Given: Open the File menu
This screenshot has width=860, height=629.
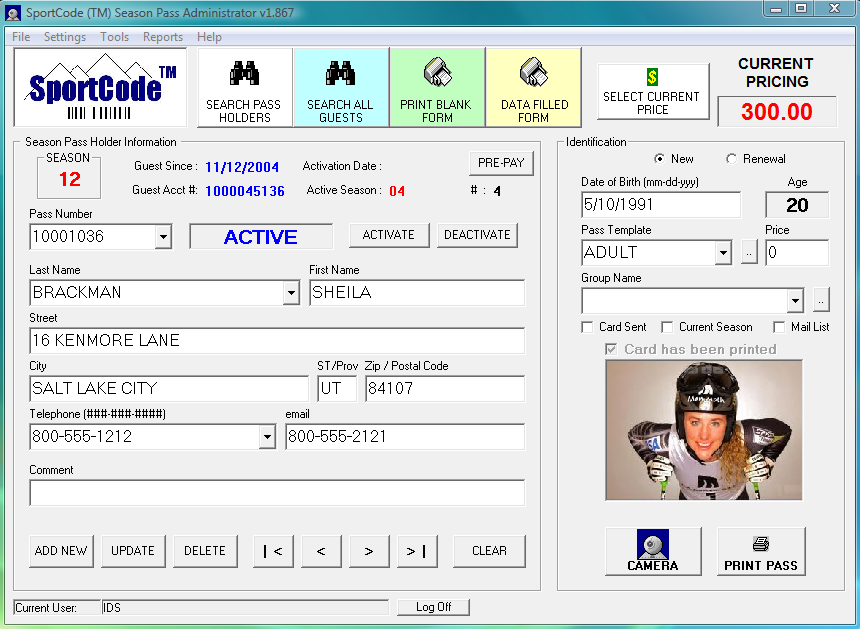Looking at the screenshot, I should coord(21,37).
